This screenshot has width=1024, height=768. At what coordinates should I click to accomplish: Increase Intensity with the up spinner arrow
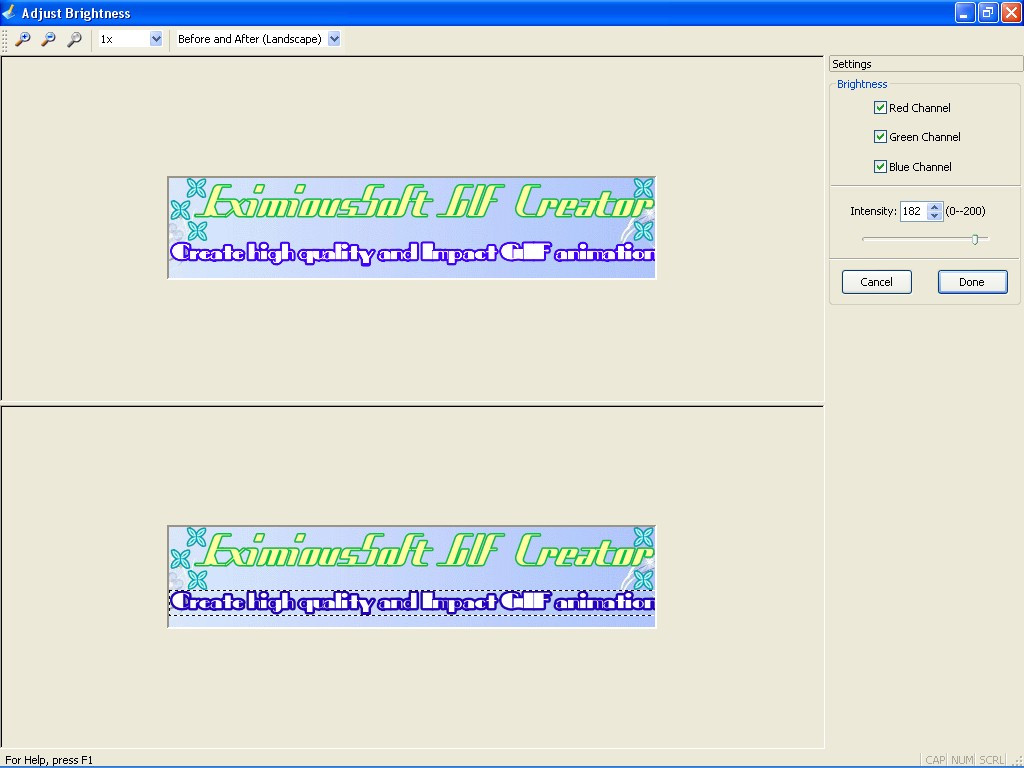point(935,207)
